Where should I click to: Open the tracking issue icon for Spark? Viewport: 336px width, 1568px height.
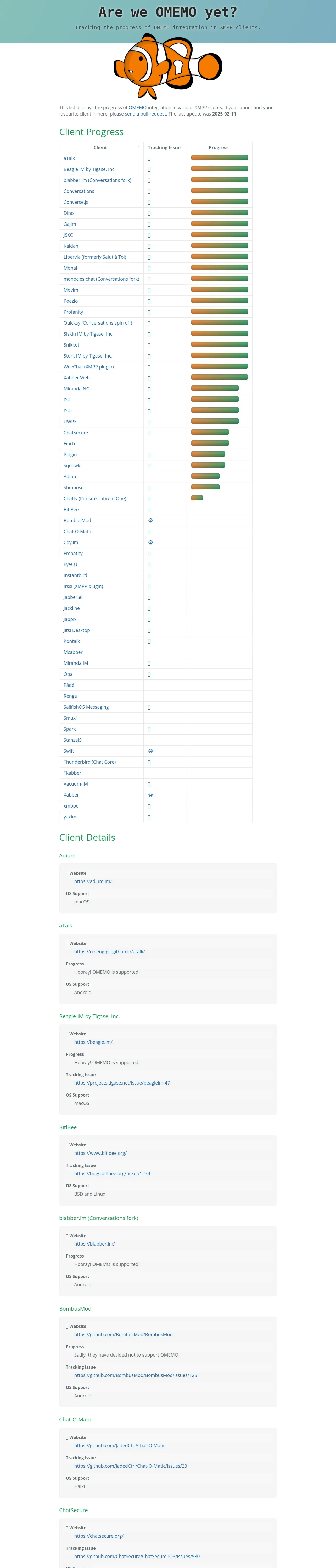(149, 729)
